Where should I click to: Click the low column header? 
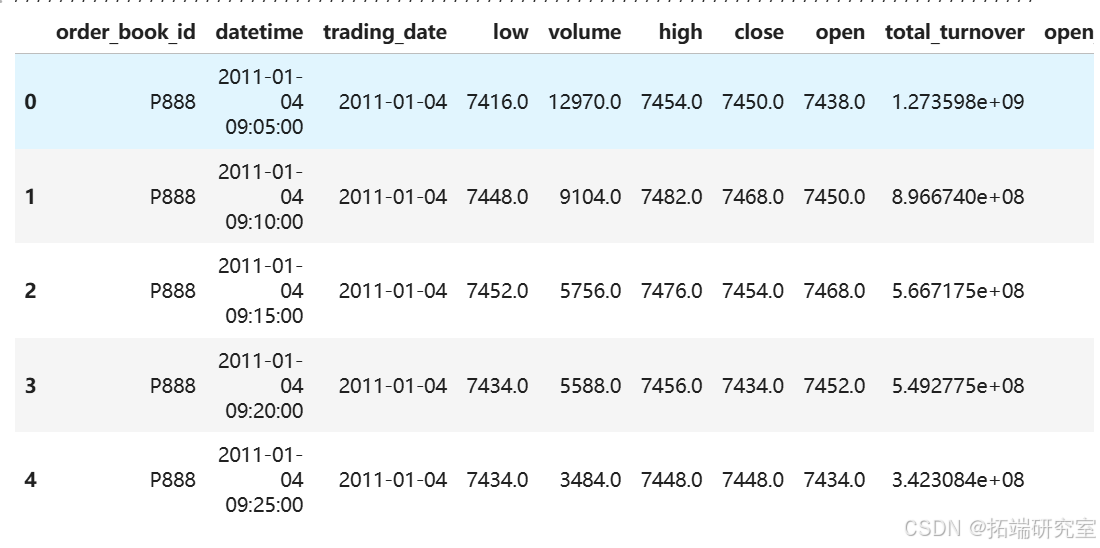coord(510,32)
